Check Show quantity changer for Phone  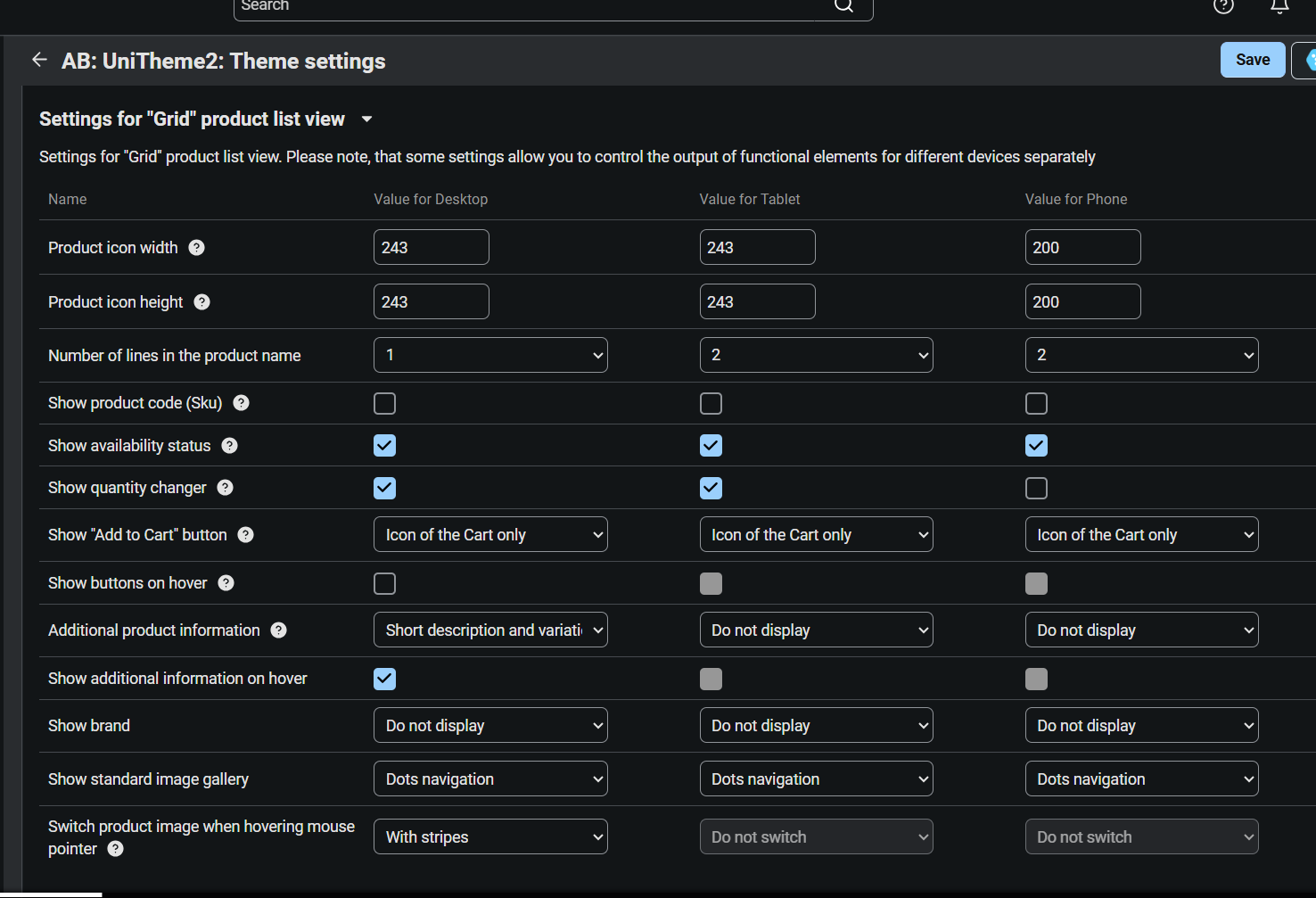tap(1036, 489)
